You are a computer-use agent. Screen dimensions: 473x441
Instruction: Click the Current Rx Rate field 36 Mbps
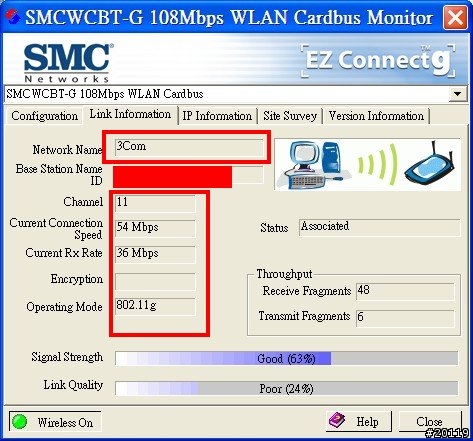[155, 254]
